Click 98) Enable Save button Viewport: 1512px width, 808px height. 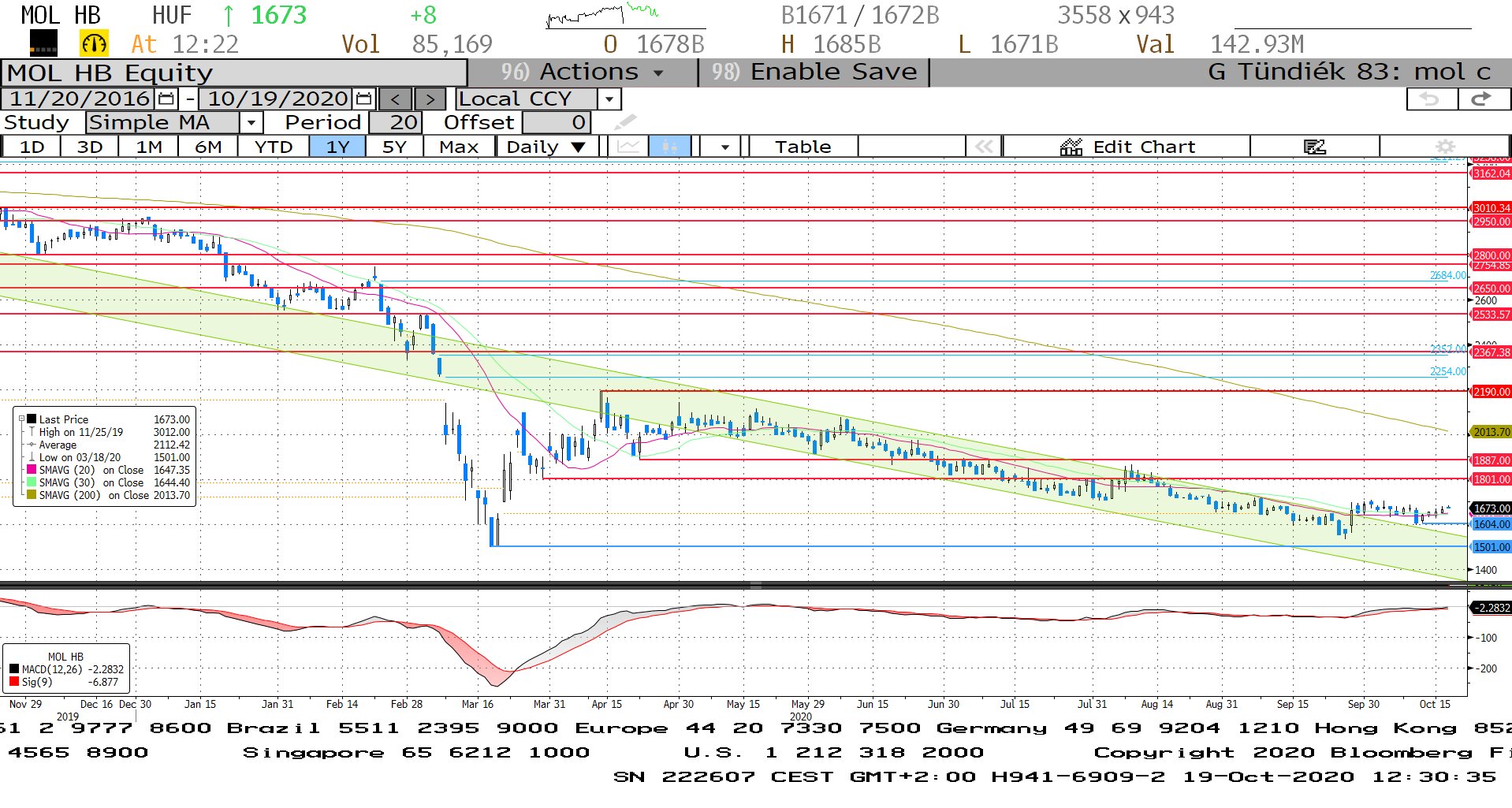[x=814, y=73]
